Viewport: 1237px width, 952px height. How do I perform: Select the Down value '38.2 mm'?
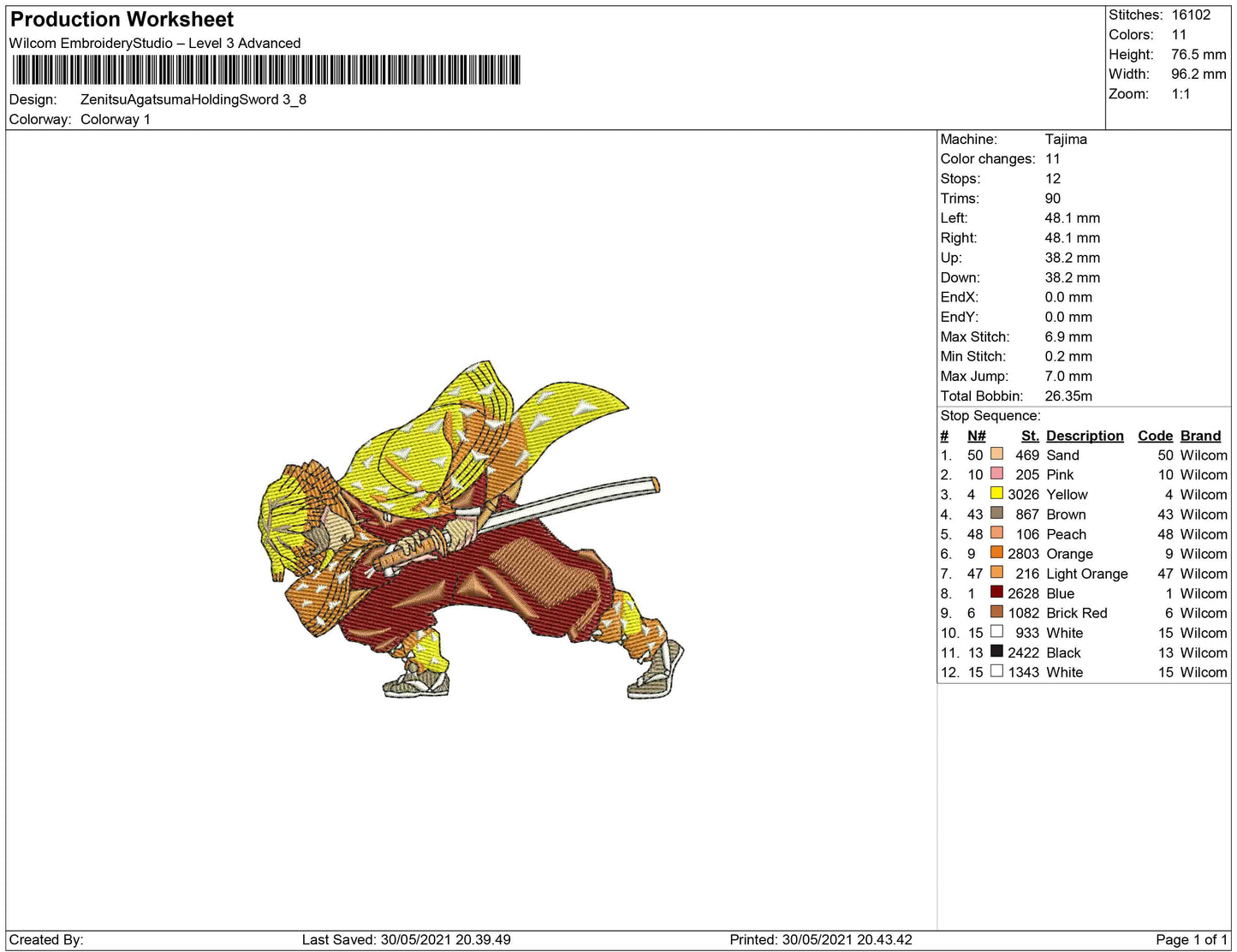(x=1073, y=277)
